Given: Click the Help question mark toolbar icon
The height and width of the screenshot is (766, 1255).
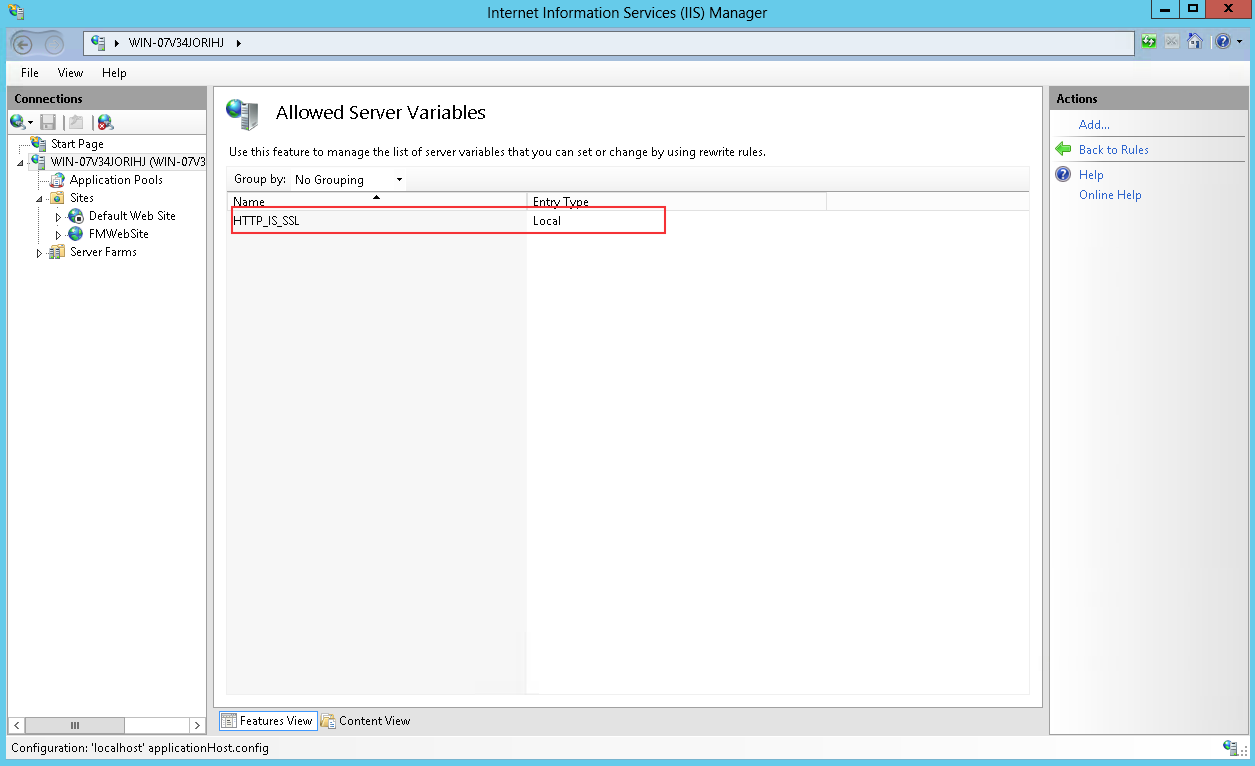Looking at the screenshot, I should click(1222, 42).
